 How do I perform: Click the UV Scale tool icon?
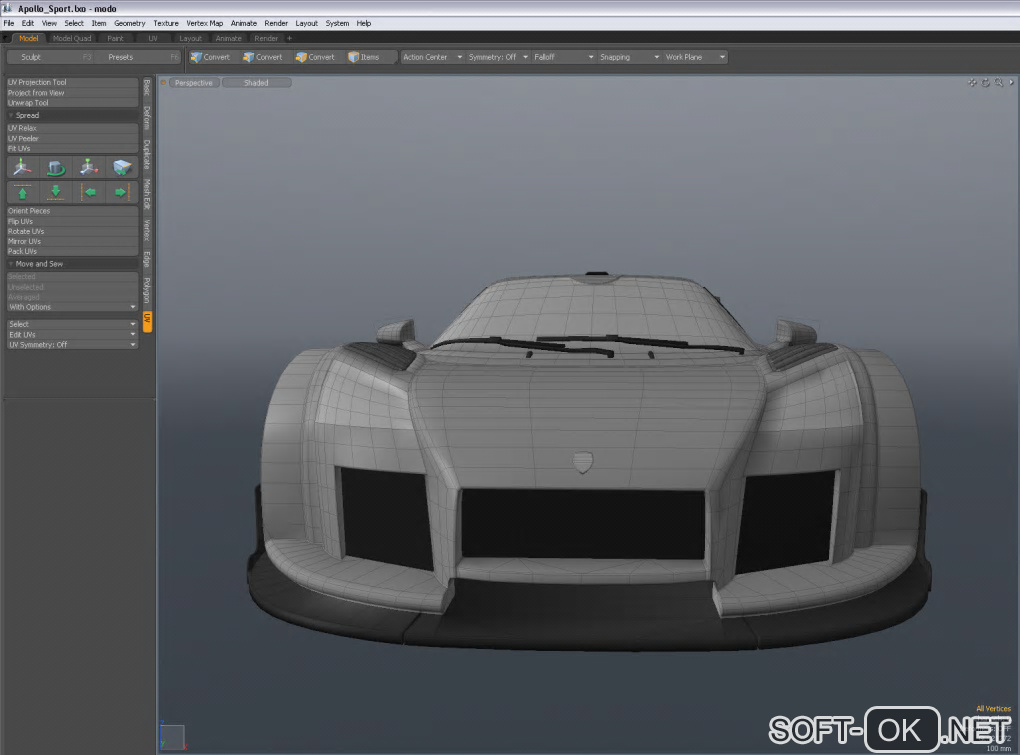pos(89,167)
